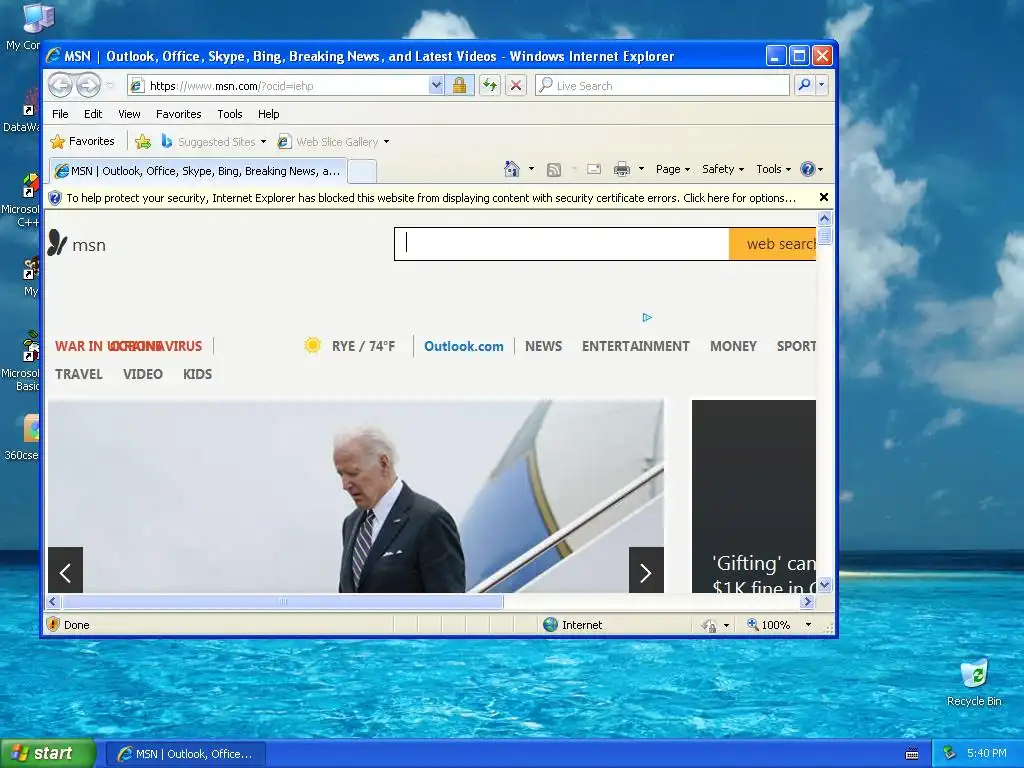Click the tray keyboard icon
Screen dimensions: 1024x768
click(x=912, y=754)
